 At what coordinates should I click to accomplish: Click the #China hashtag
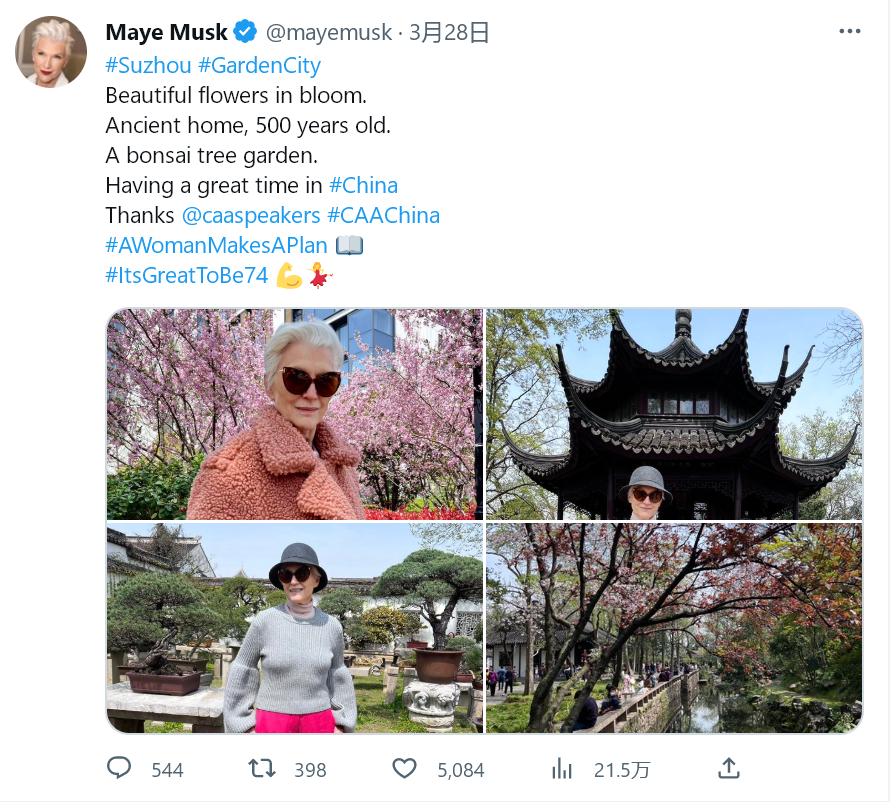point(363,185)
